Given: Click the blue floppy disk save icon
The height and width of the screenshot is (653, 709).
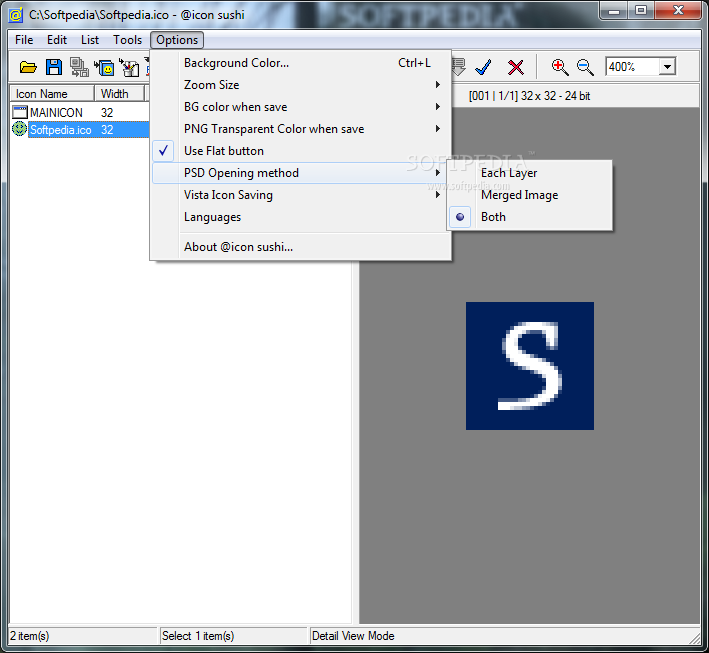Looking at the screenshot, I should [x=54, y=67].
